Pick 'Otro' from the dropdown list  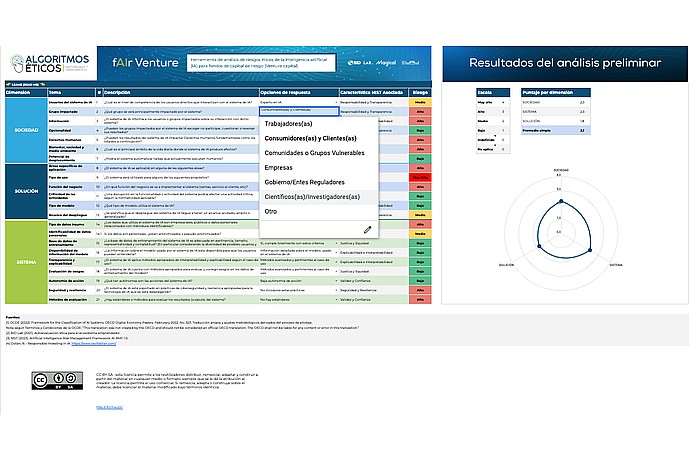click(319, 211)
